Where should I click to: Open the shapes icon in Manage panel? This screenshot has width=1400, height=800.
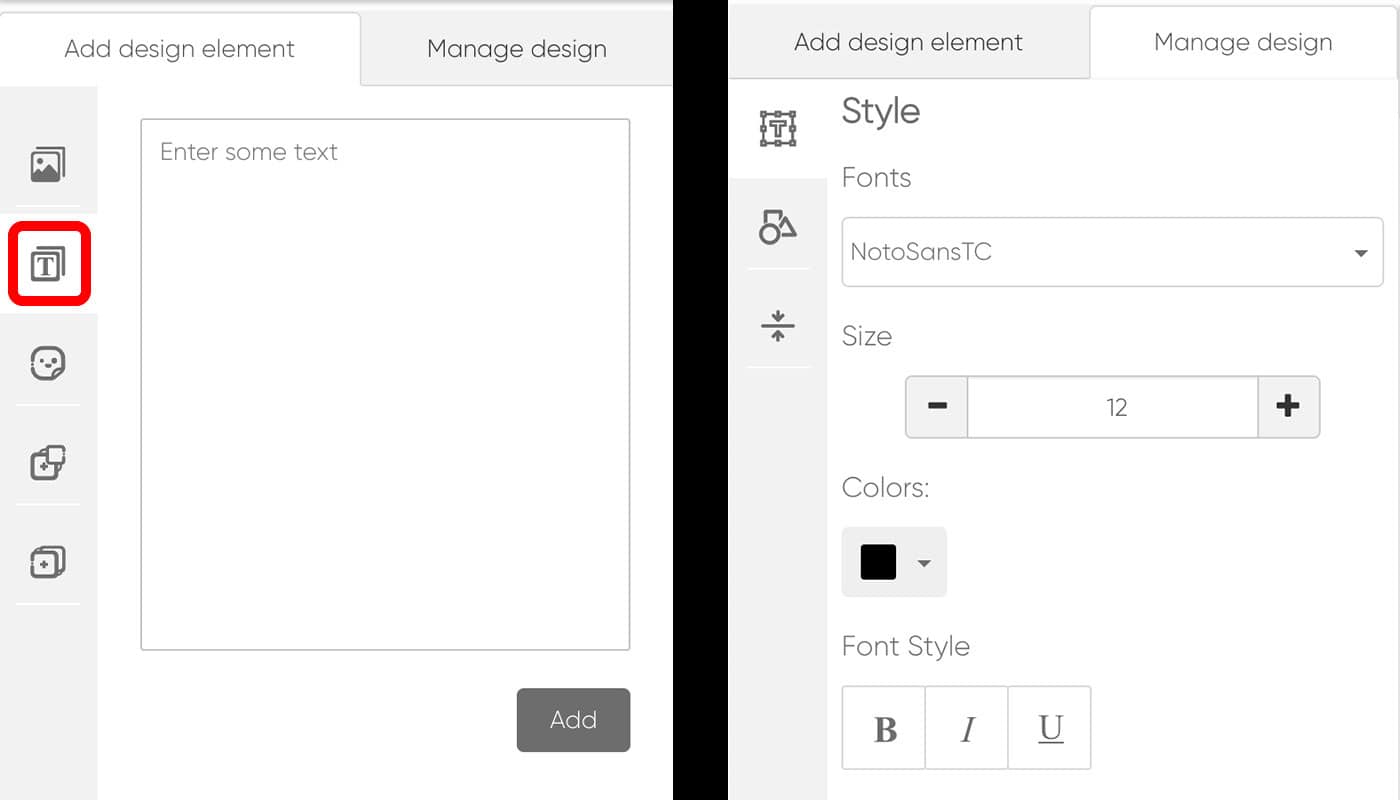point(777,227)
